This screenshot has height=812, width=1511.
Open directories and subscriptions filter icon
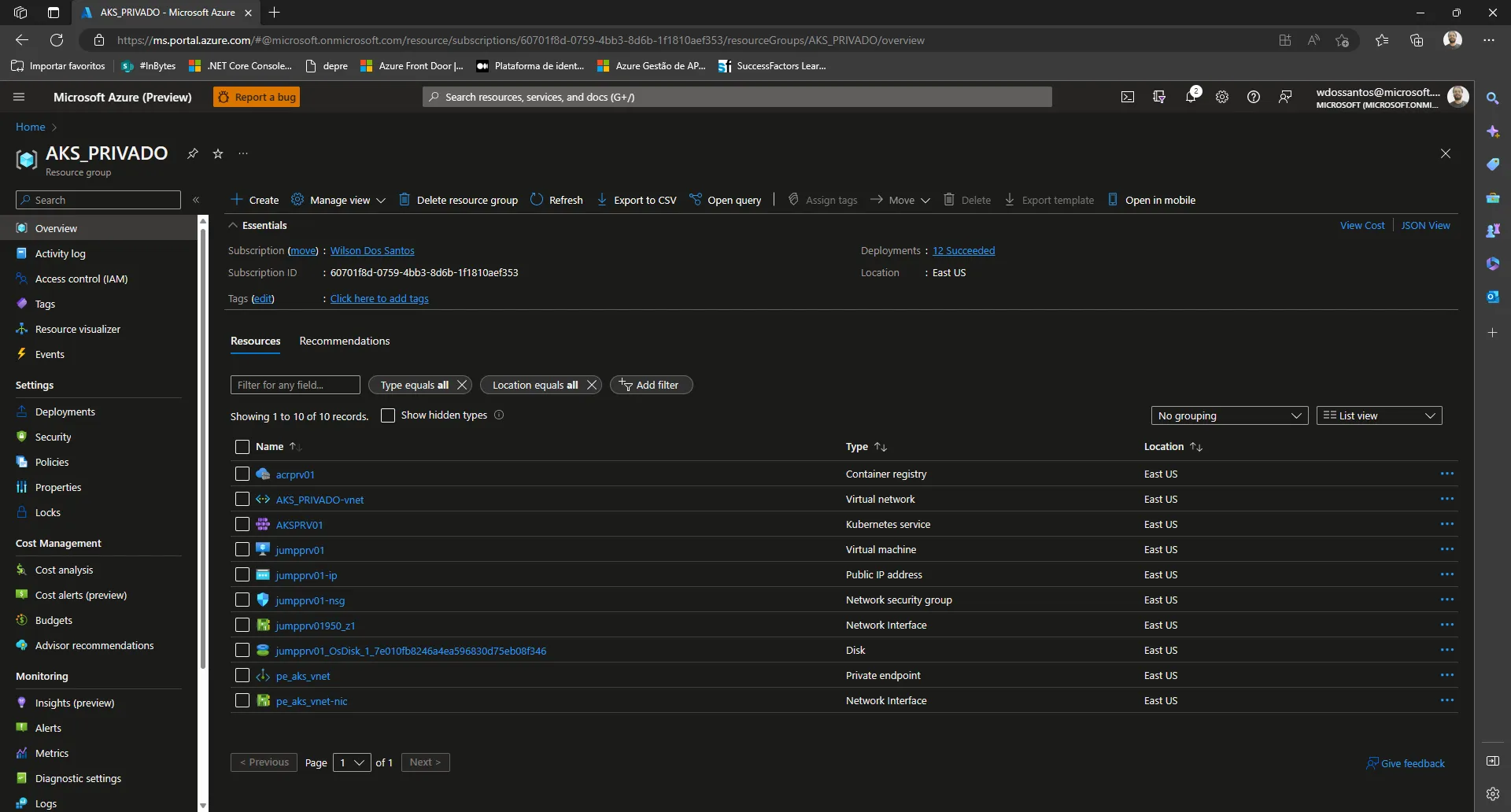tap(1159, 97)
